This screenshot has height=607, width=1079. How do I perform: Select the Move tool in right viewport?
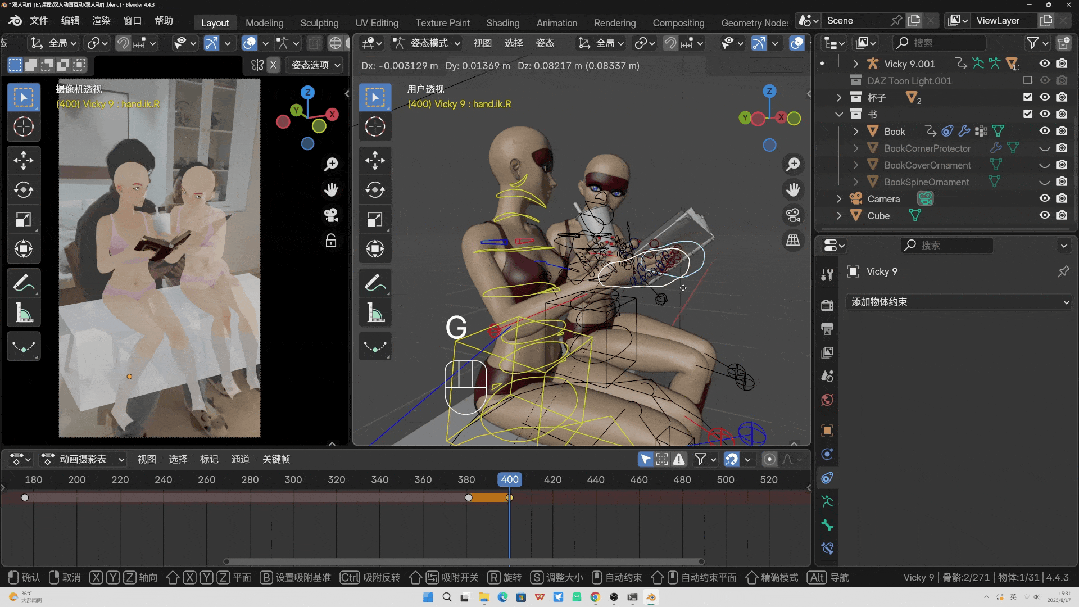(374, 160)
